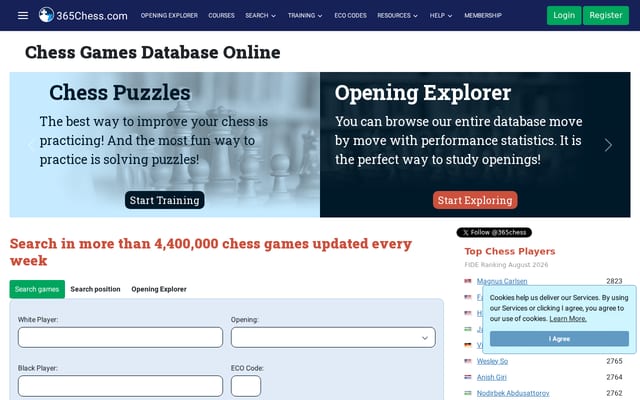Click flag icon beside Wesley So
640x400 pixels.
[468, 361]
